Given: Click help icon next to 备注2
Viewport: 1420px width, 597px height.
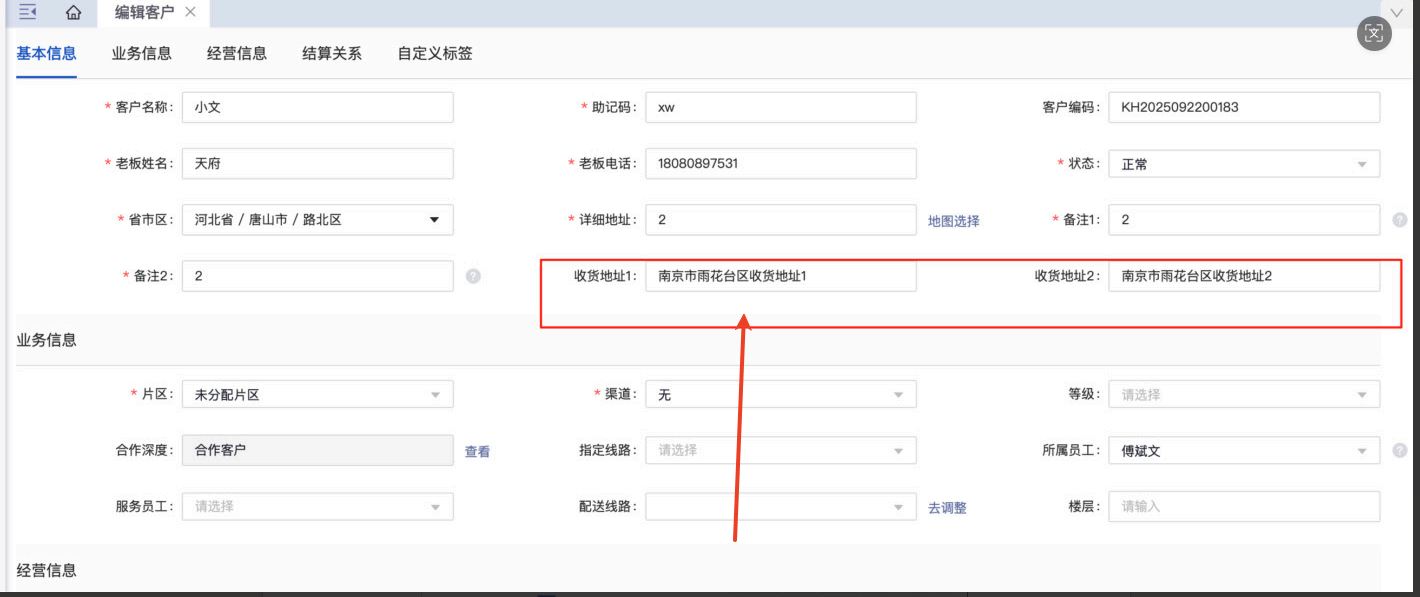Looking at the screenshot, I should pos(473,276).
